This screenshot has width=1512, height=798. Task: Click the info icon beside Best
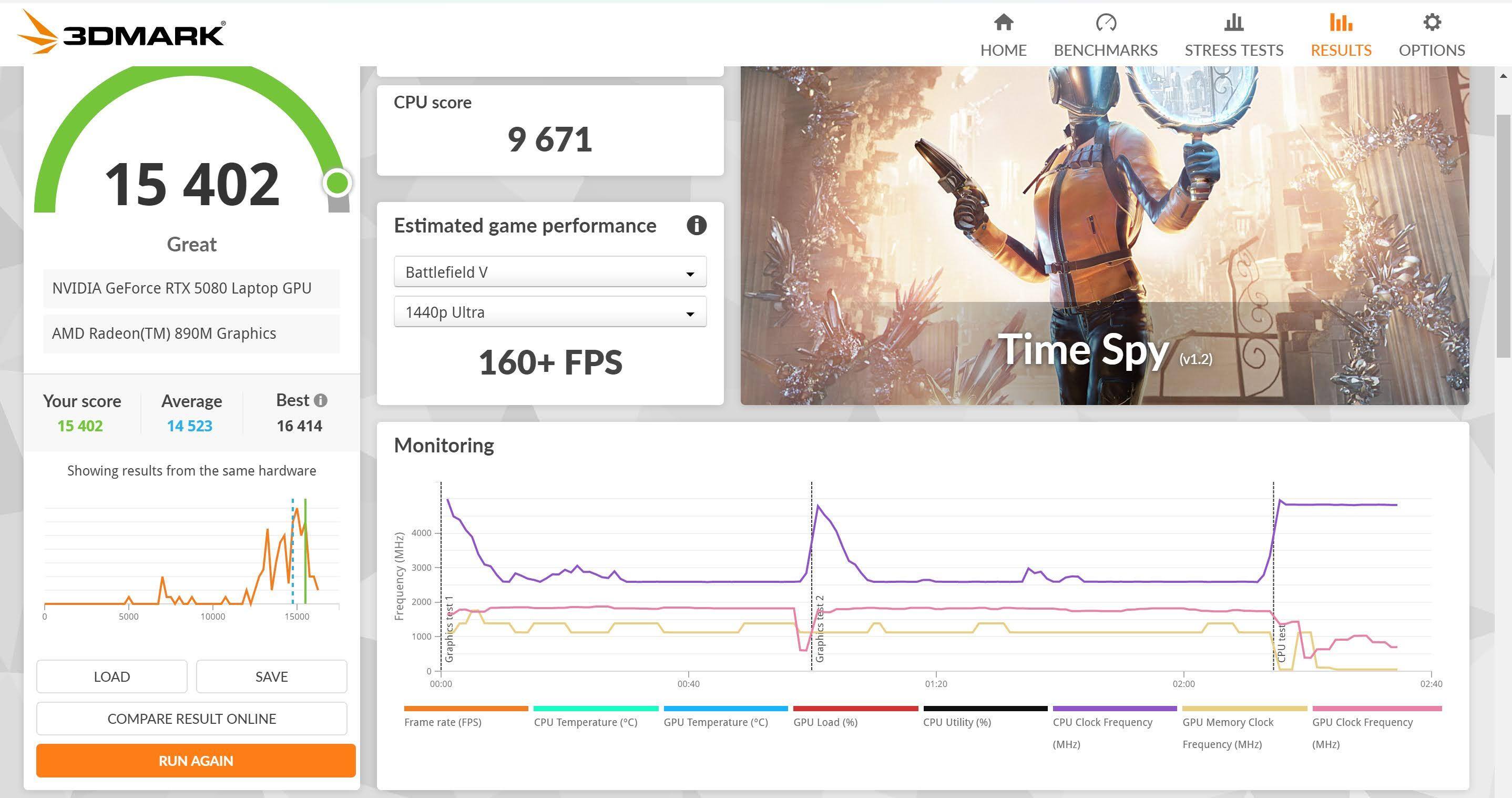point(321,400)
